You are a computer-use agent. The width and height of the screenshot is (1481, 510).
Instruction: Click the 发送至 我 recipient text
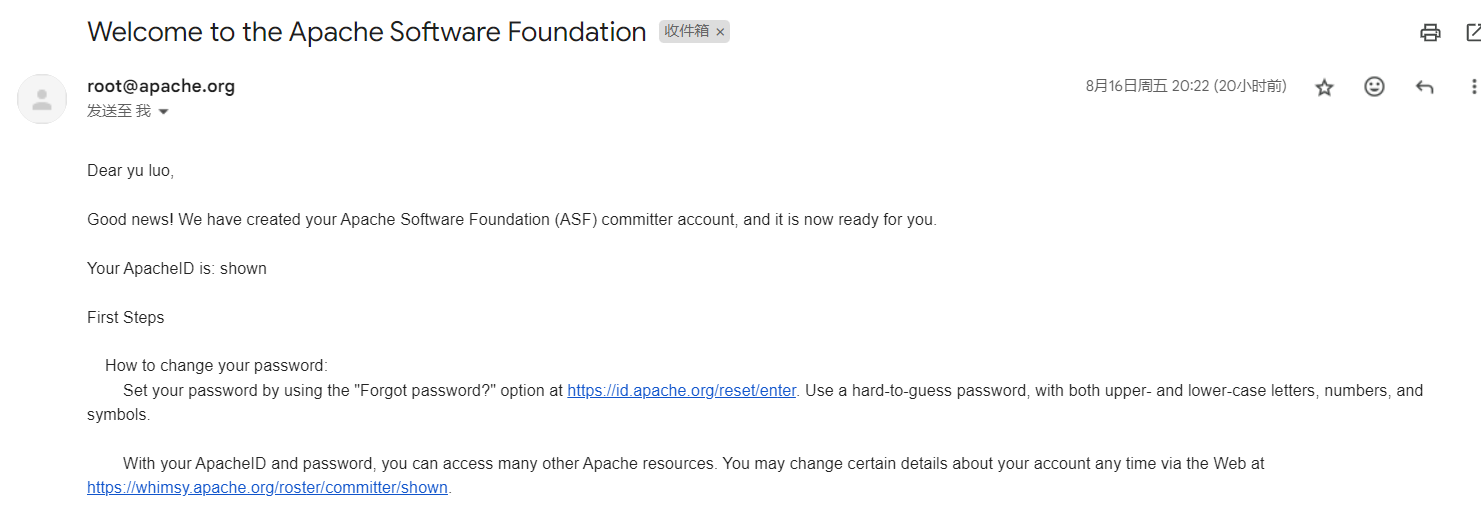tap(118, 111)
